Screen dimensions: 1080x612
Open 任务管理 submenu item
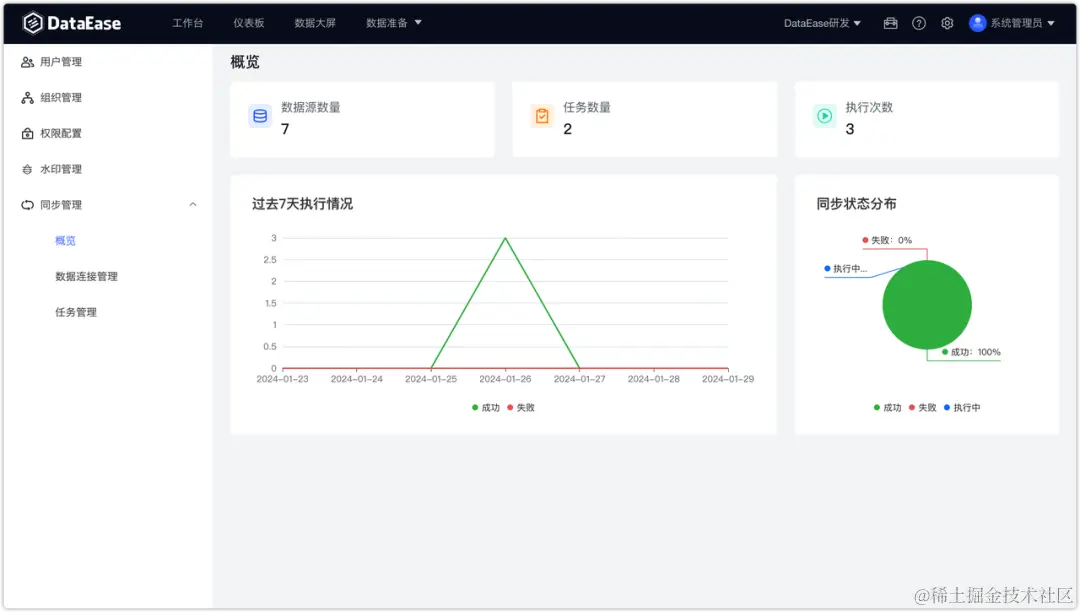click(x=76, y=313)
